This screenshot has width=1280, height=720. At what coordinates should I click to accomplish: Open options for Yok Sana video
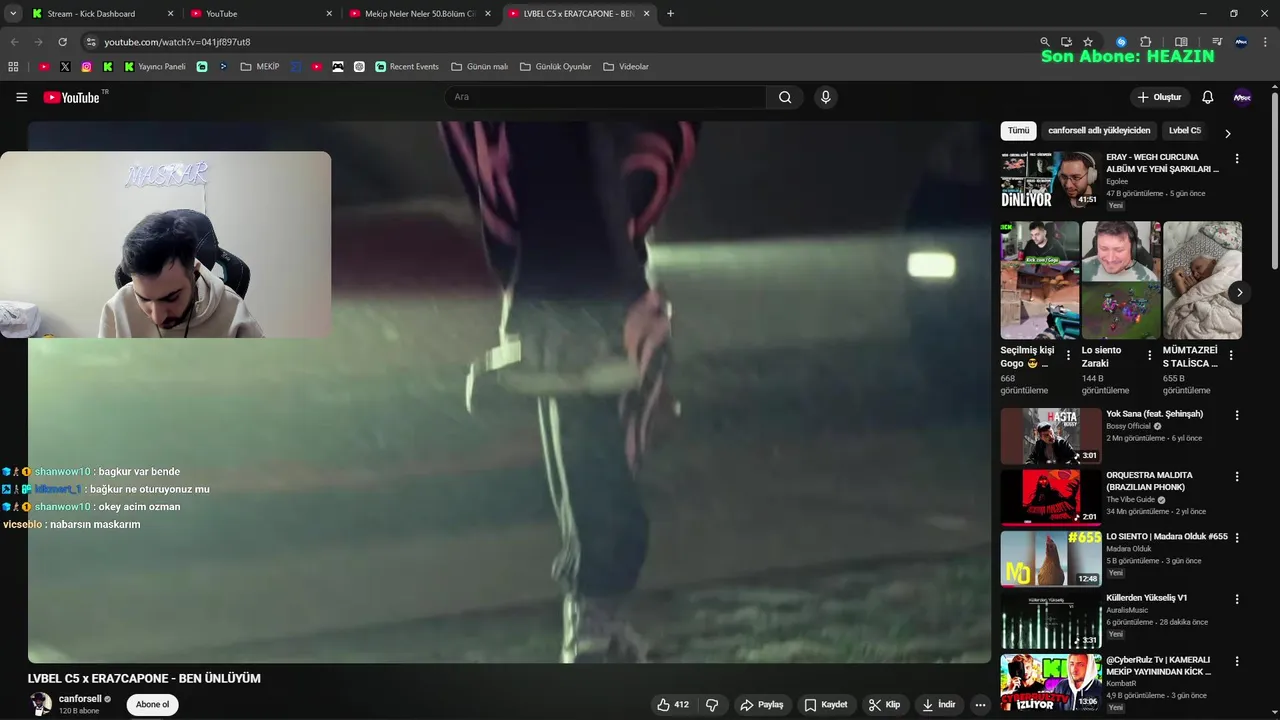pos(1237,415)
